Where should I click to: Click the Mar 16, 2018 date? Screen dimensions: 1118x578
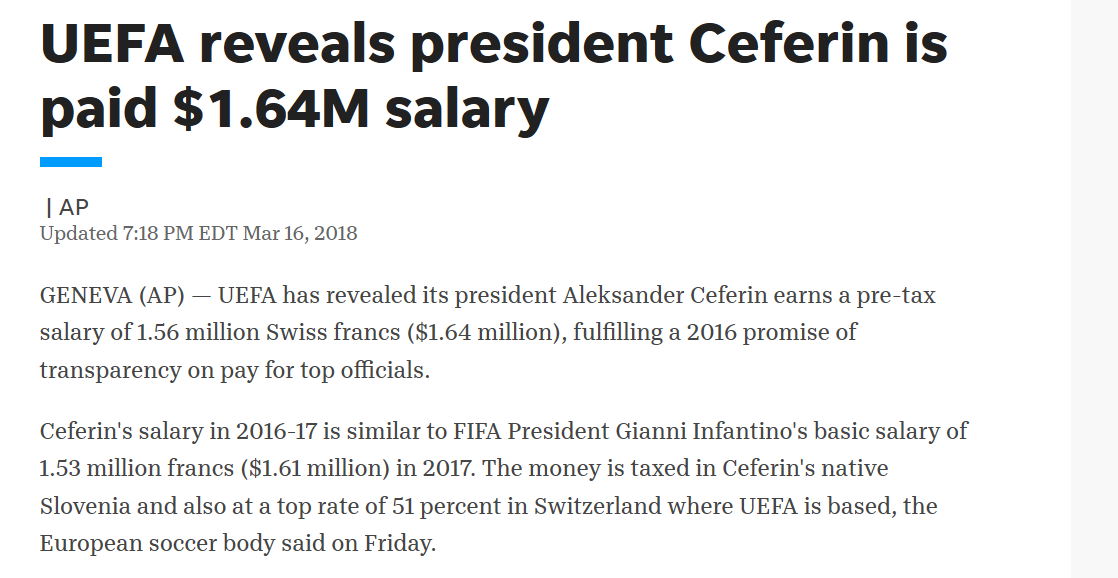[x=300, y=234]
